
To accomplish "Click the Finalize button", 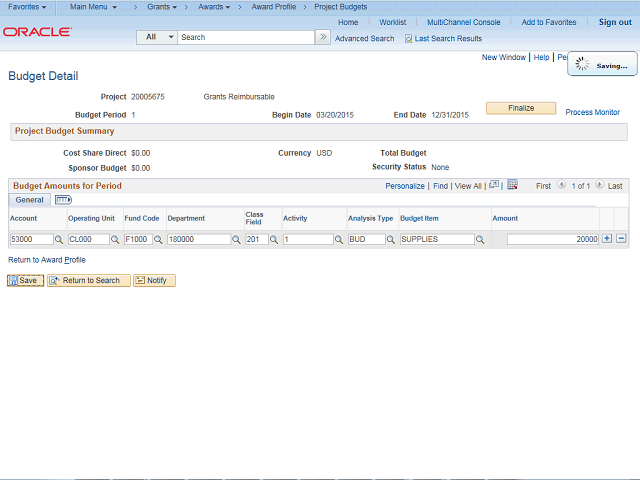I will tap(521, 108).
